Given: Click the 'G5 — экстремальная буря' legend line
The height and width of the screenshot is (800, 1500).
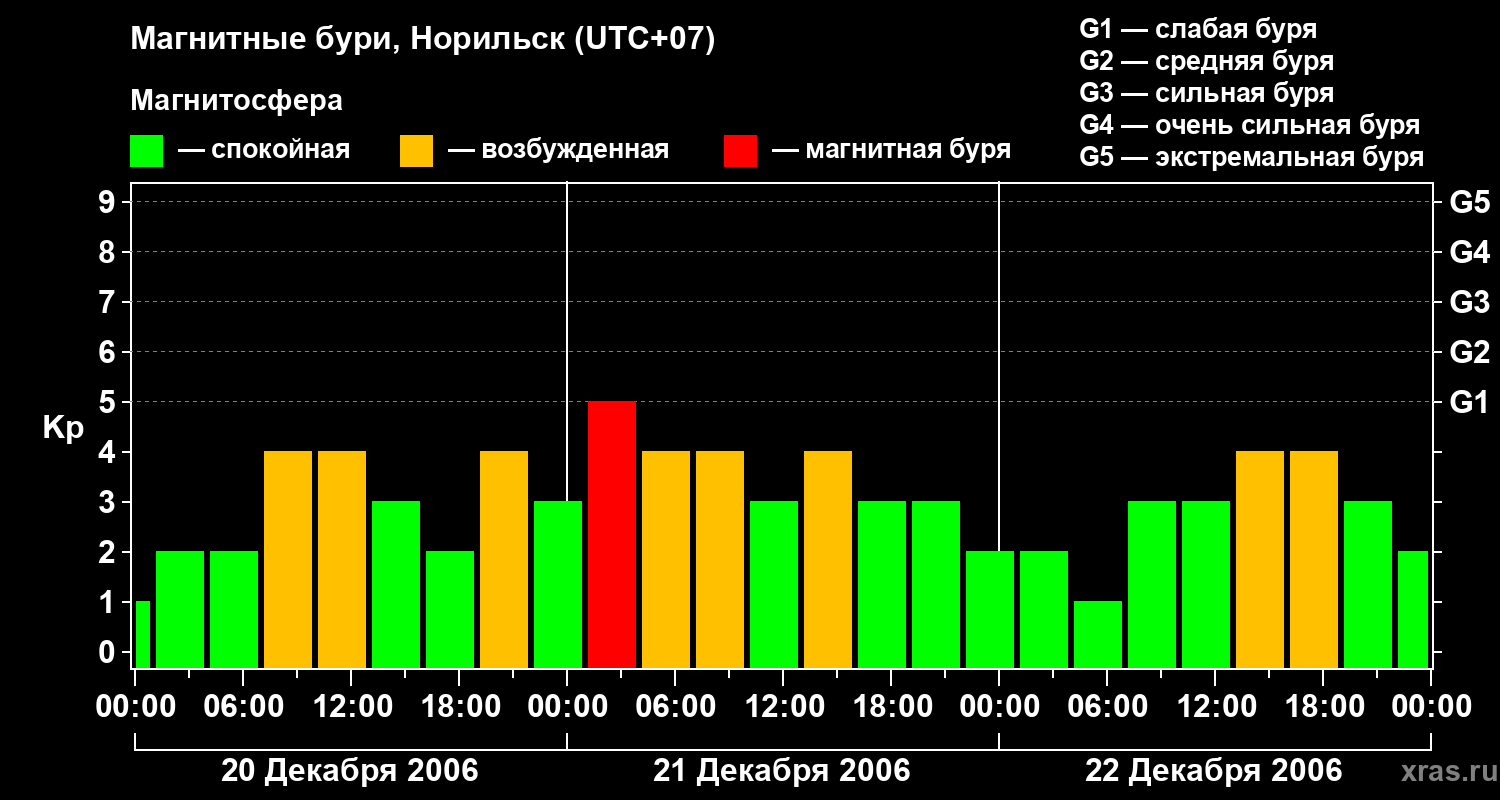Looking at the screenshot, I should pyautogui.click(x=1252, y=157).
